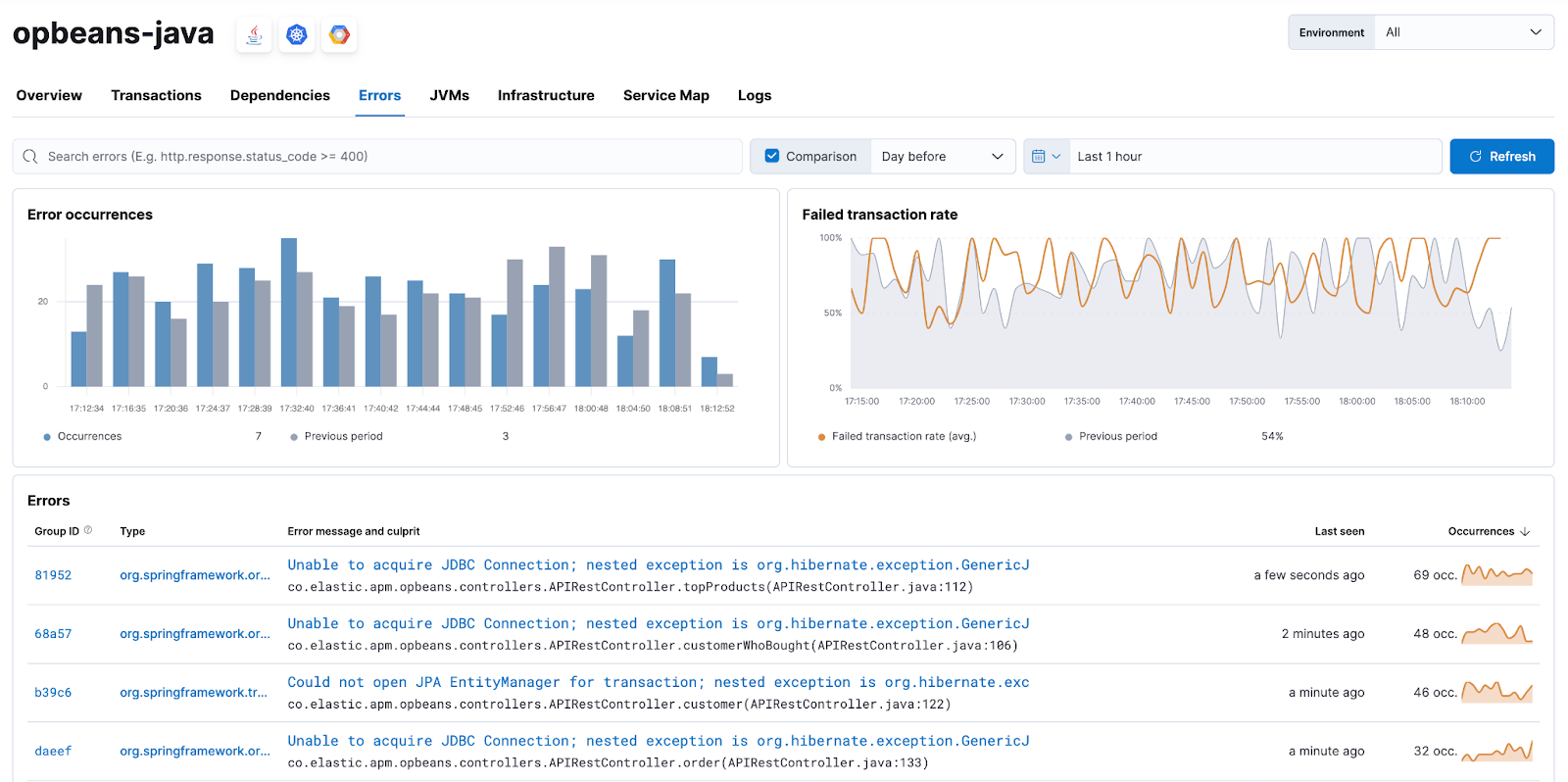
Task: Click sparkline chart for error 81952
Action: click(1496, 575)
